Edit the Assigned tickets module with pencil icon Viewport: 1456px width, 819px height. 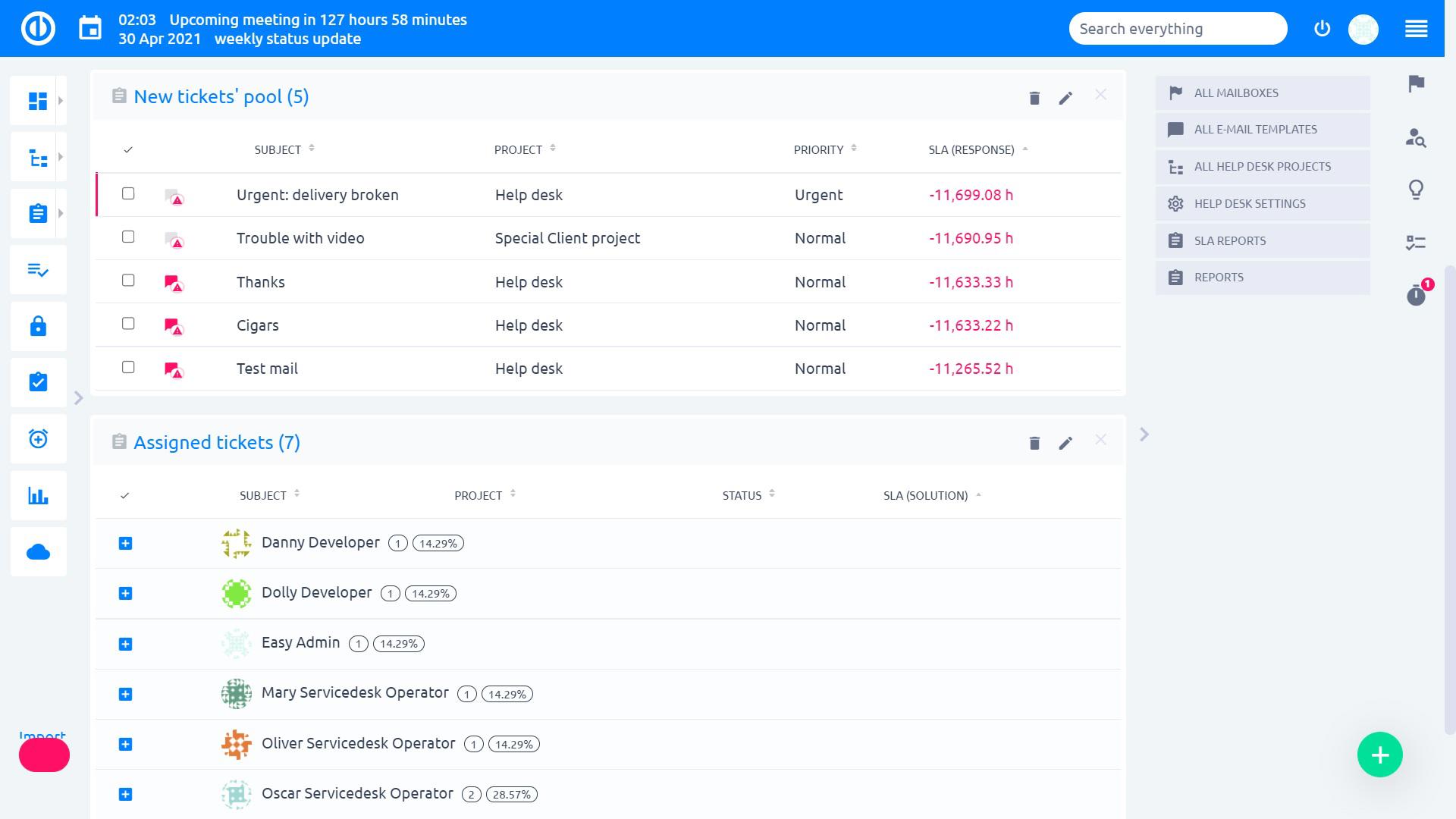tap(1065, 444)
